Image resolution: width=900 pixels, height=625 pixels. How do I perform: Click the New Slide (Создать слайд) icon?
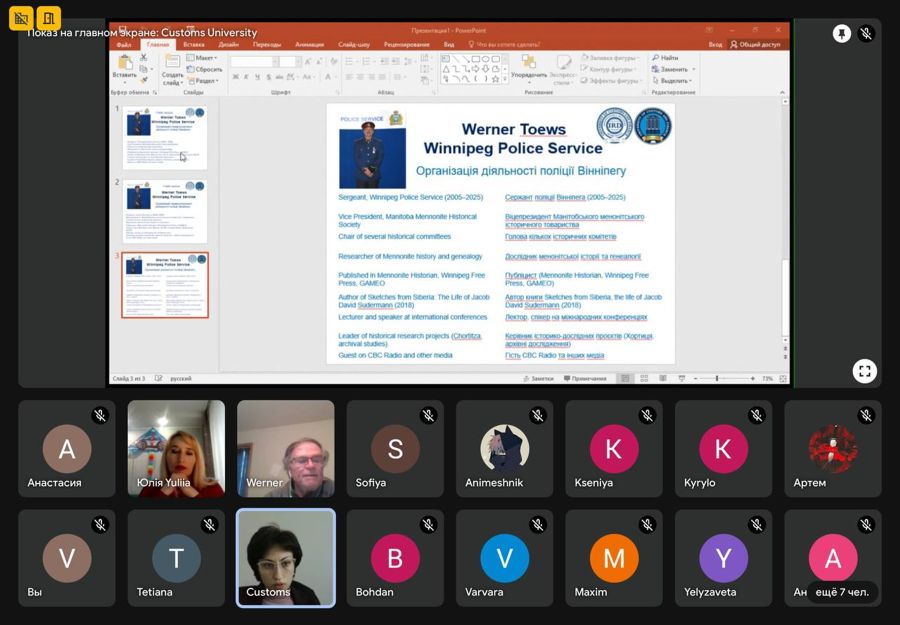[x=172, y=61]
